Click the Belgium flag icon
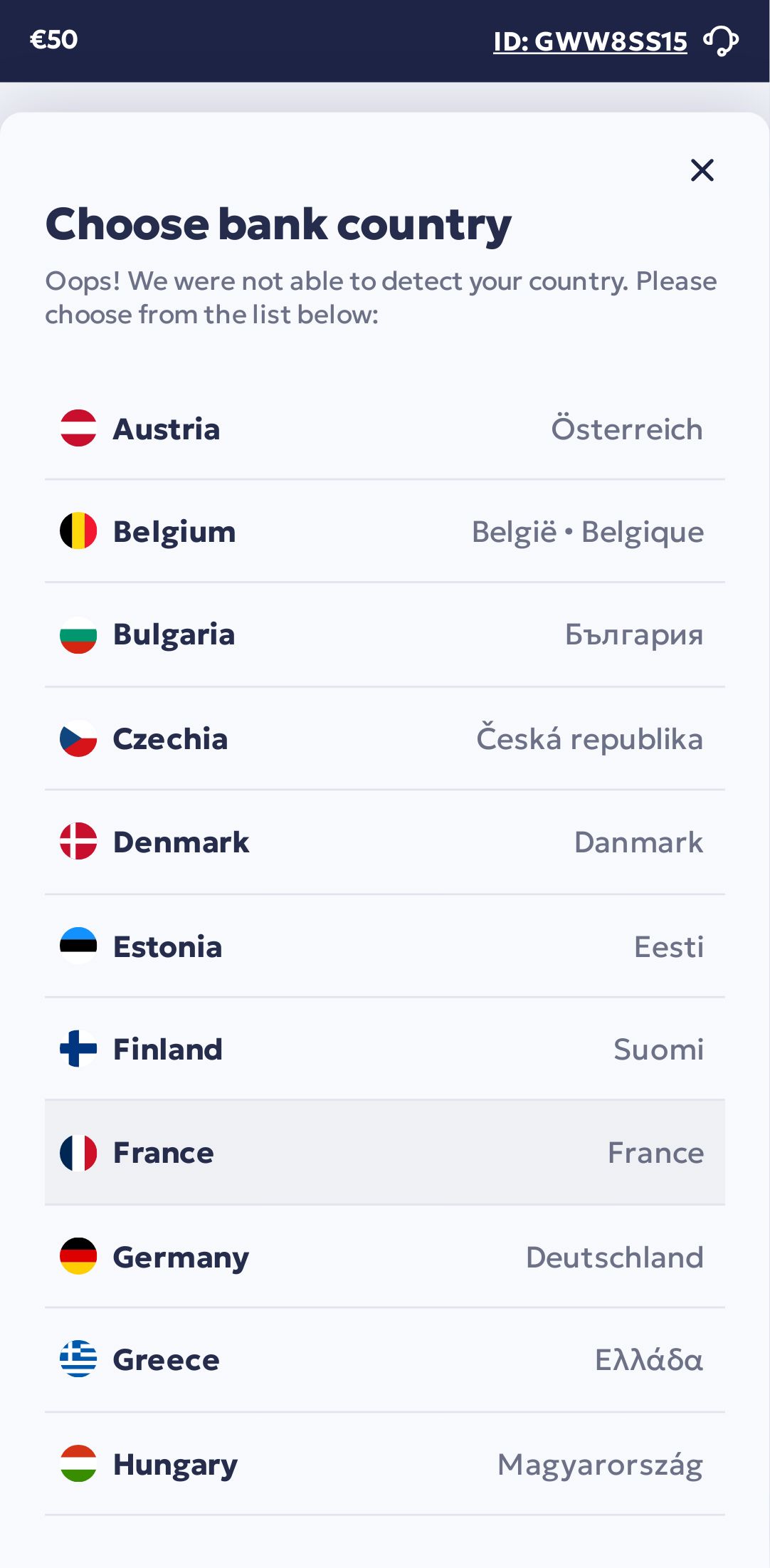 coord(78,531)
